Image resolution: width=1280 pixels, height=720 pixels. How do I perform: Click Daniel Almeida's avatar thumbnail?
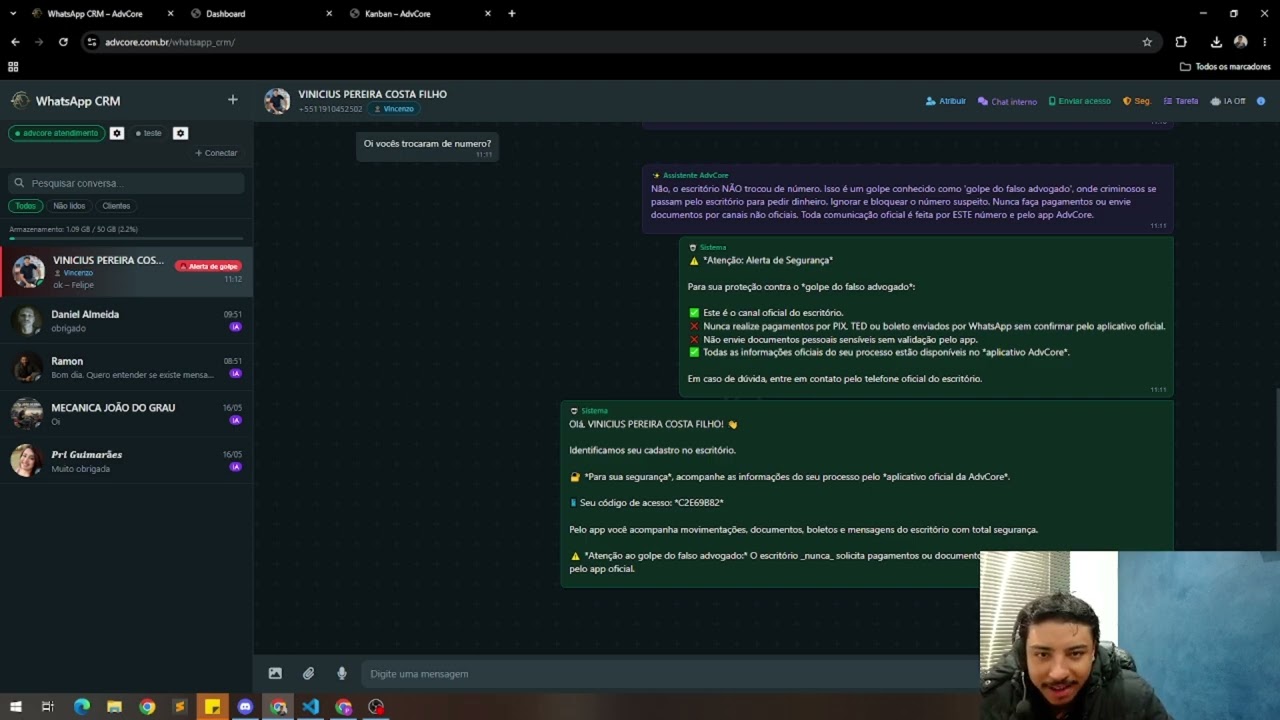(27, 320)
